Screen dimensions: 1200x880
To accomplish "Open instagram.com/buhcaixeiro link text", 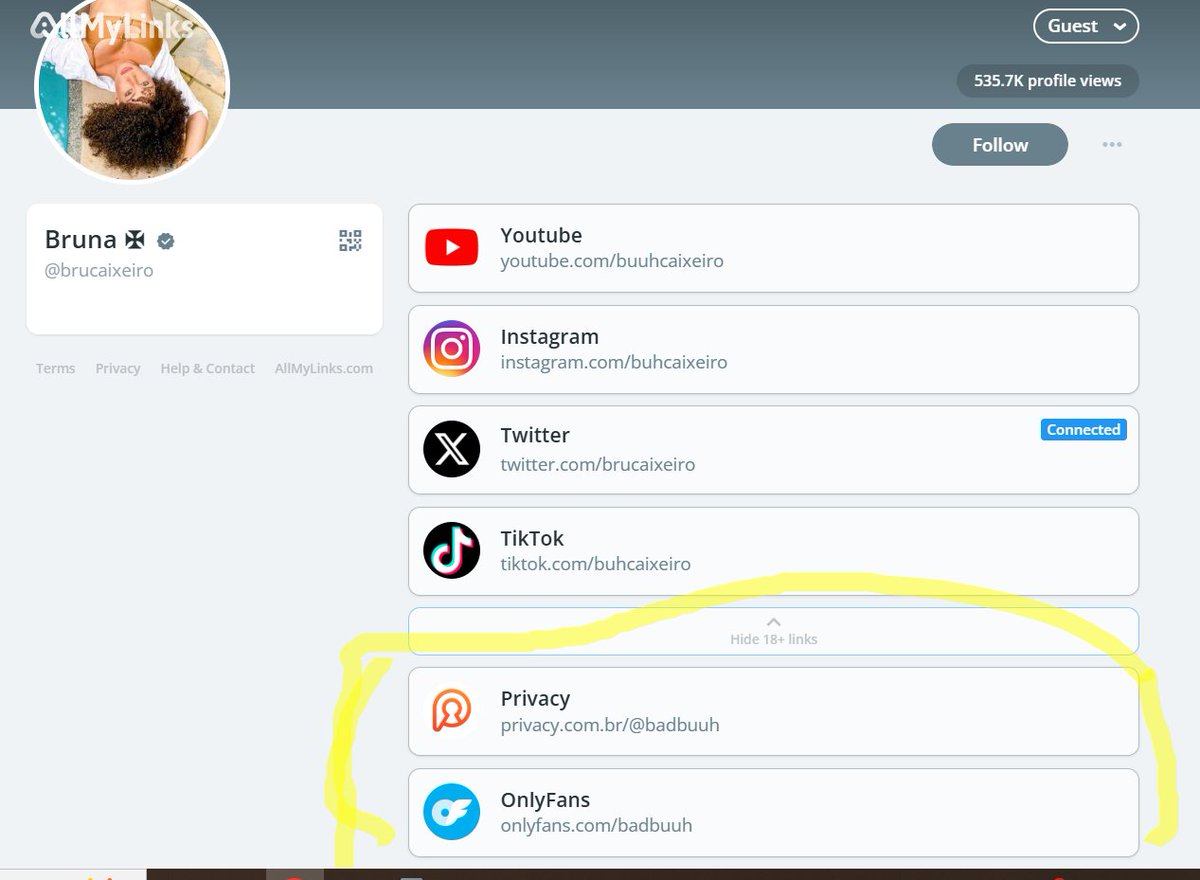I will pos(614,362).
